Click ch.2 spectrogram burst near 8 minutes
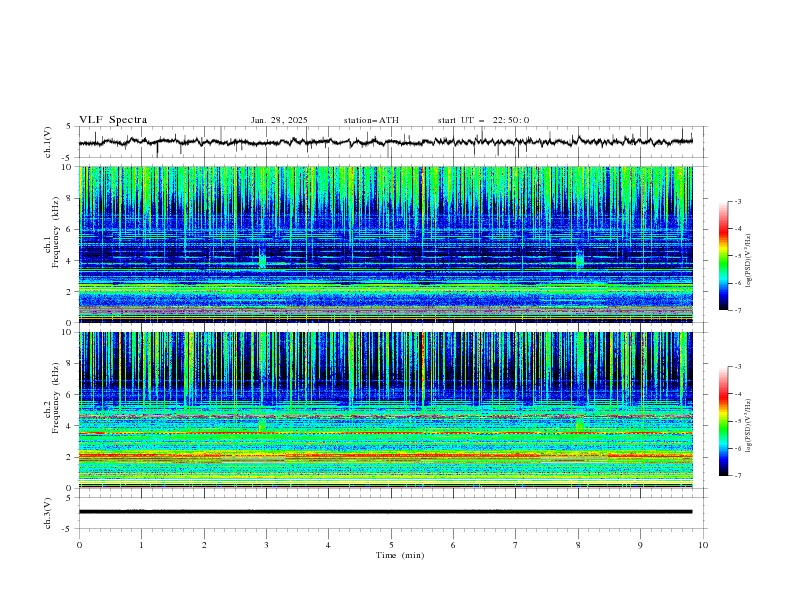Image resolution: width=792 pixels, height=612 pixels. click(x=579, y=424)
